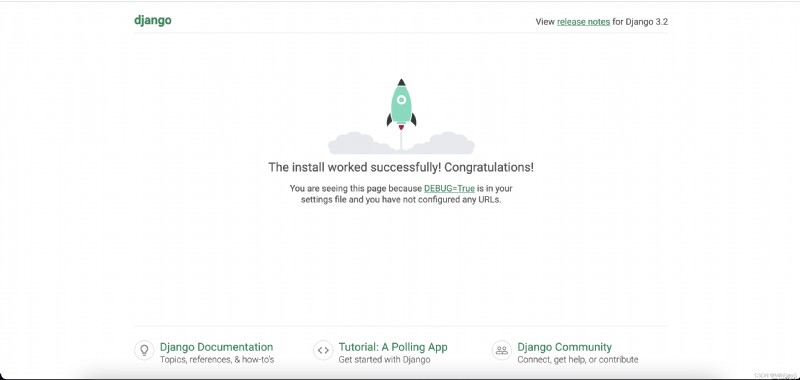
Task: Open Django Community link
Action: tap(564, 347)
